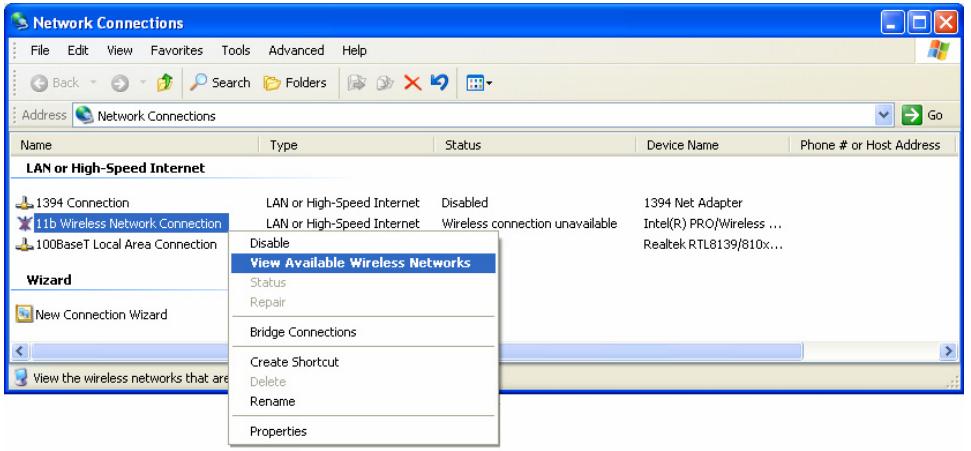Click Network Connections title bar icon
Image resolution: width=971 pixels, height=451 pixels.
point(20,22)
